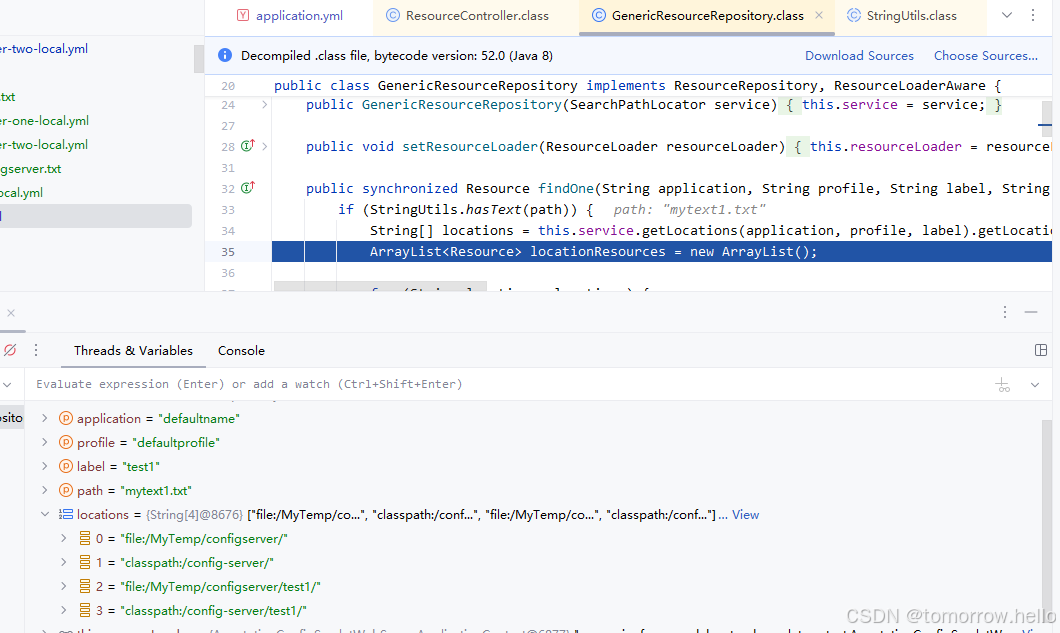This screenshot has width=1060, height=633.
Task: Open the StringUtils.class tab
Action: click(x=902, y=16)
